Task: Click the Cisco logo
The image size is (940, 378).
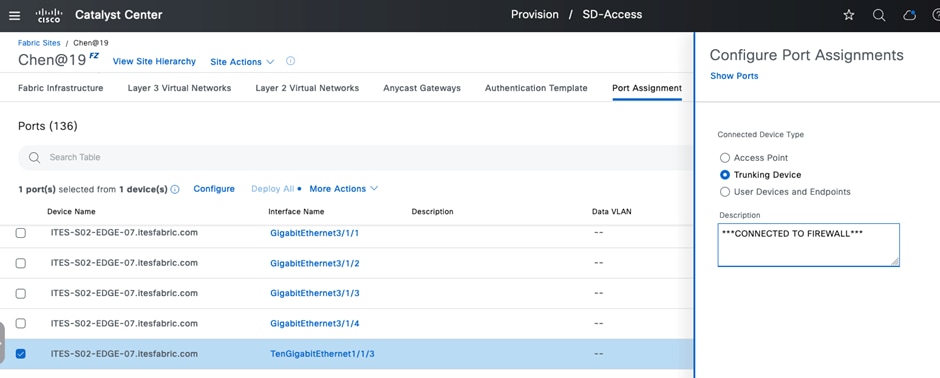Action: coord(49,15)
